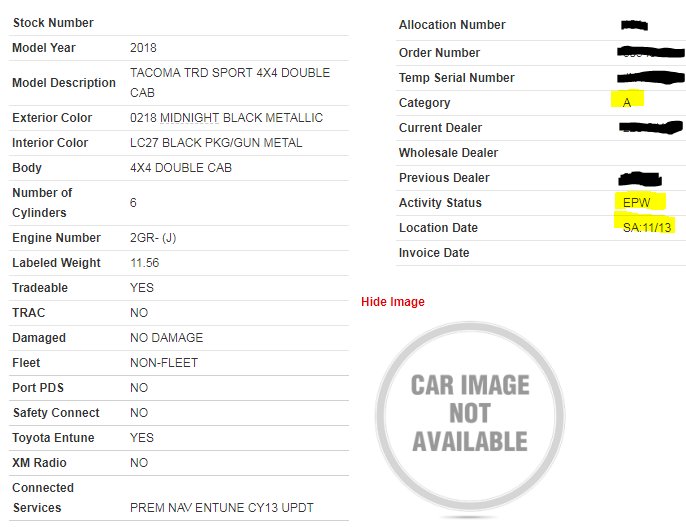Click the Allocation Number label
The height and width of the screenshot is (527, 686).
pos(452,25)
